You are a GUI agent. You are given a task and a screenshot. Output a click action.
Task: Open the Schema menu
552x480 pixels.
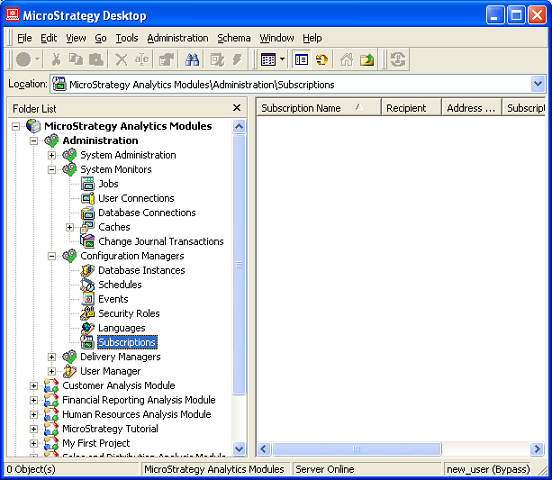[x=234, y=38]
